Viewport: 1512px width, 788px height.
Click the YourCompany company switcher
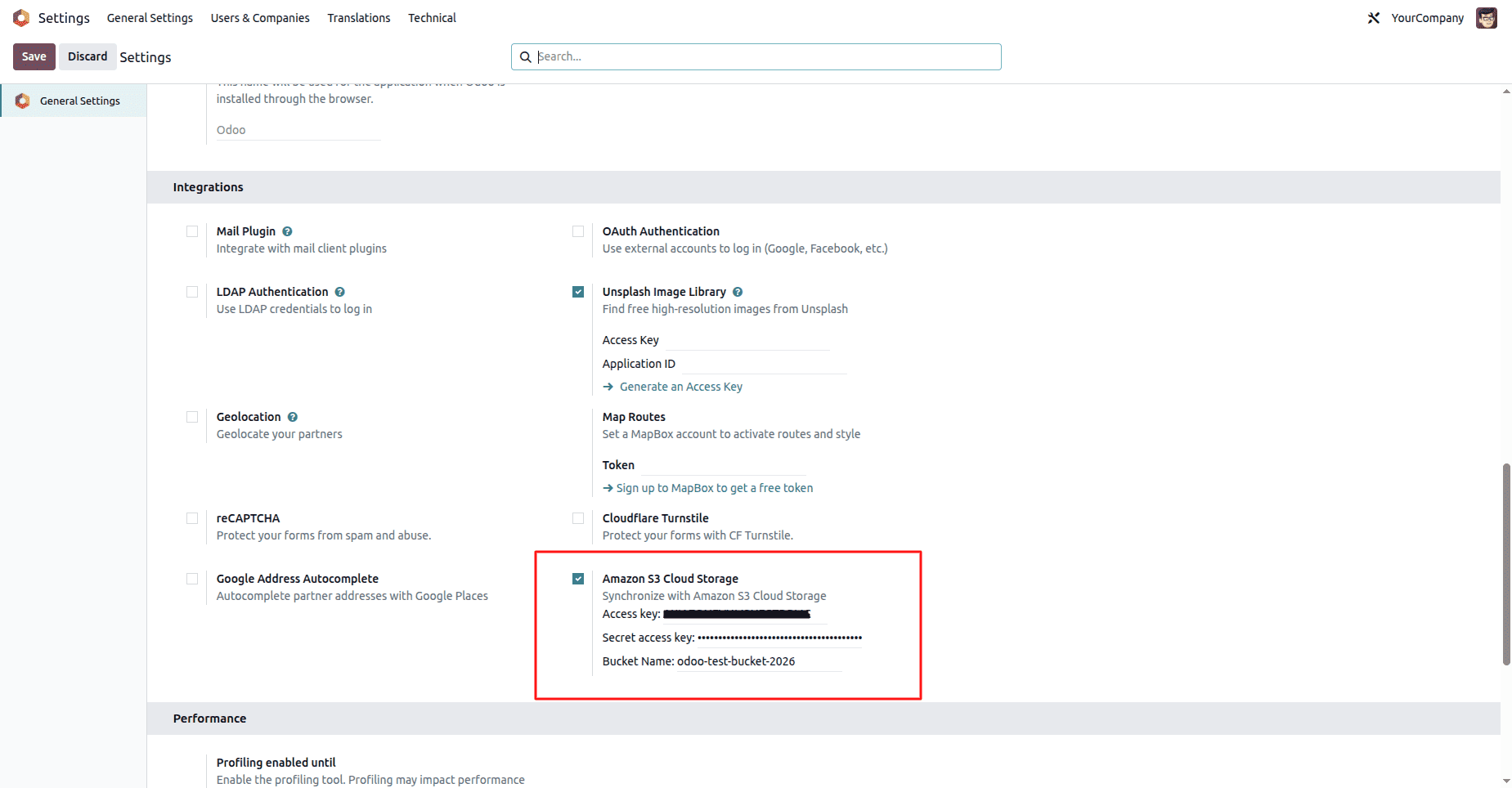[x=1428, y=18]
